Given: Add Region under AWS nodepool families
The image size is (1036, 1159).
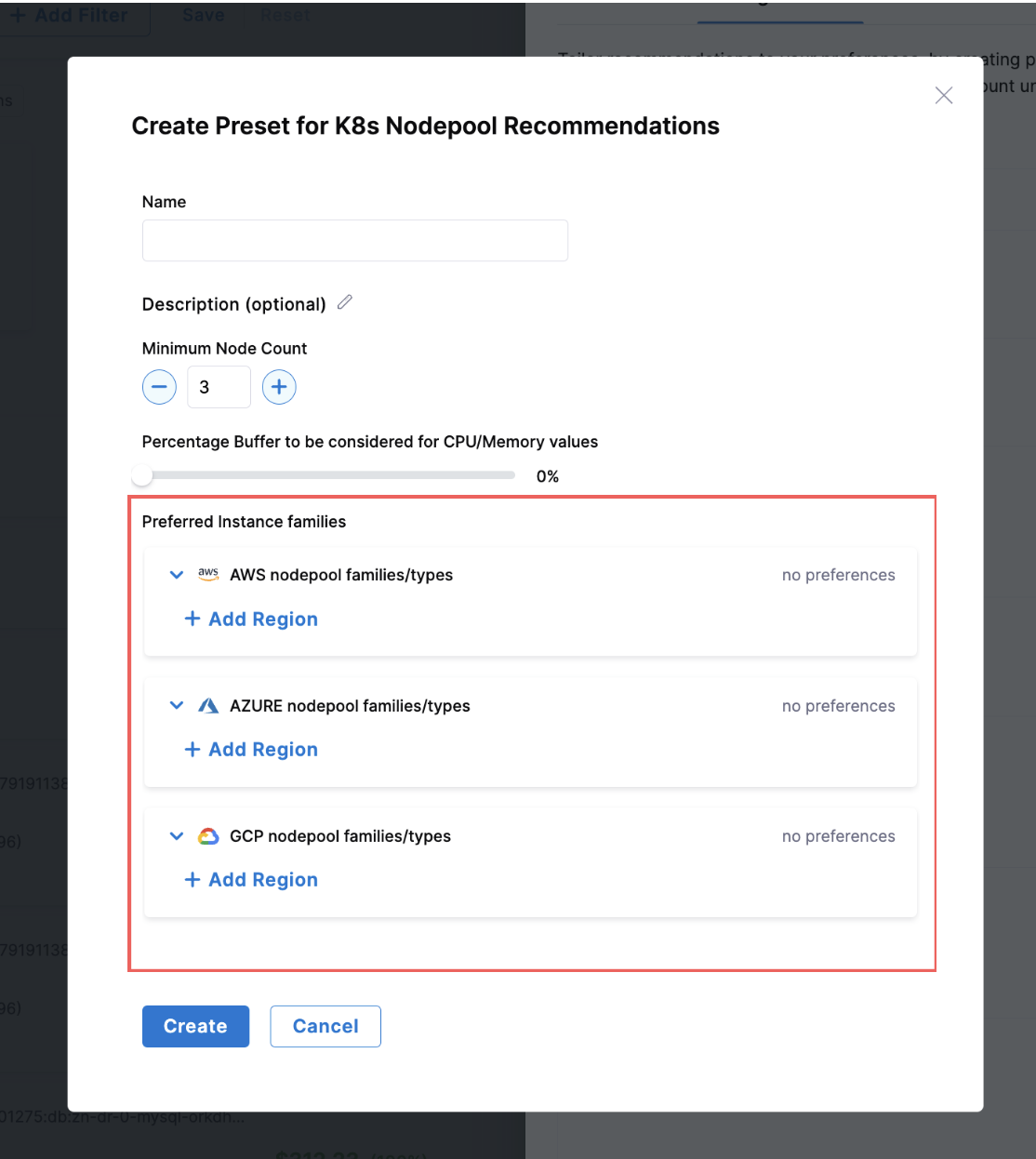Looking at the screenshot, I should click(x=252, y=619).
